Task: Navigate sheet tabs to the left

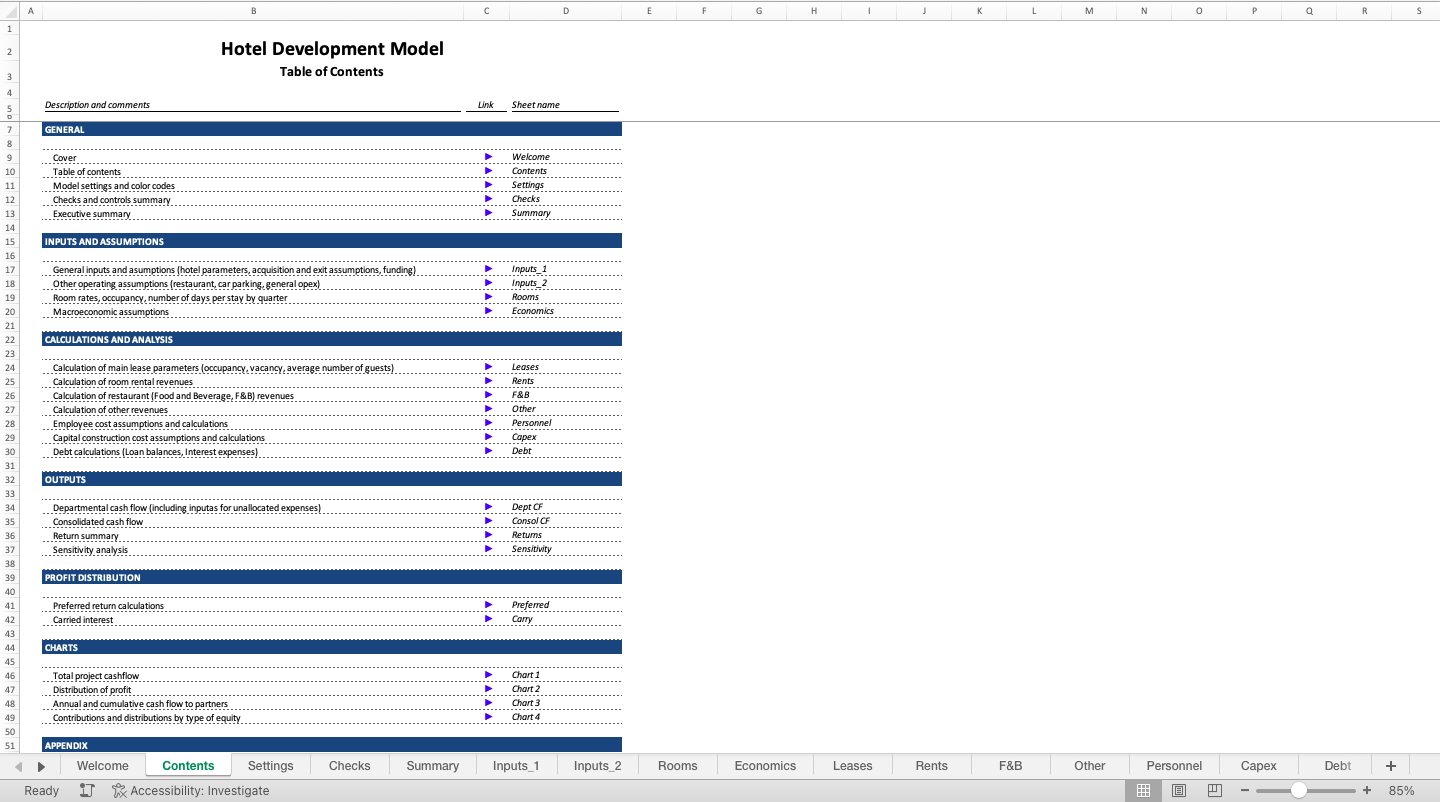Action: click(18, 767)
